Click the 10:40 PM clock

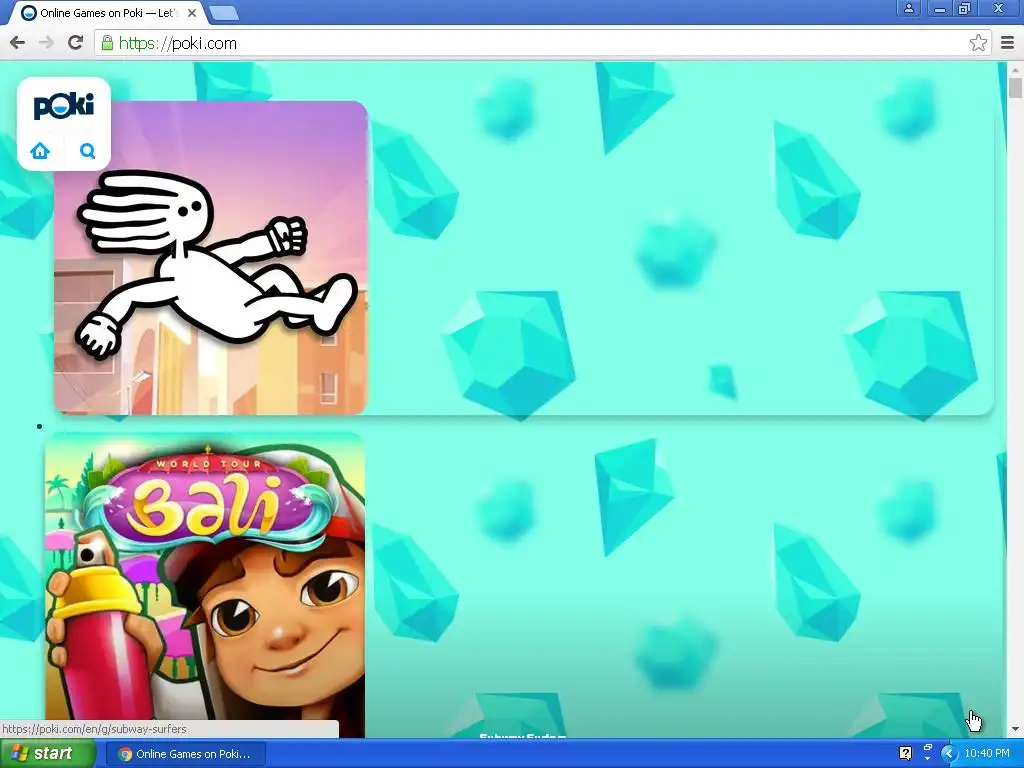[x=987, y=754]
